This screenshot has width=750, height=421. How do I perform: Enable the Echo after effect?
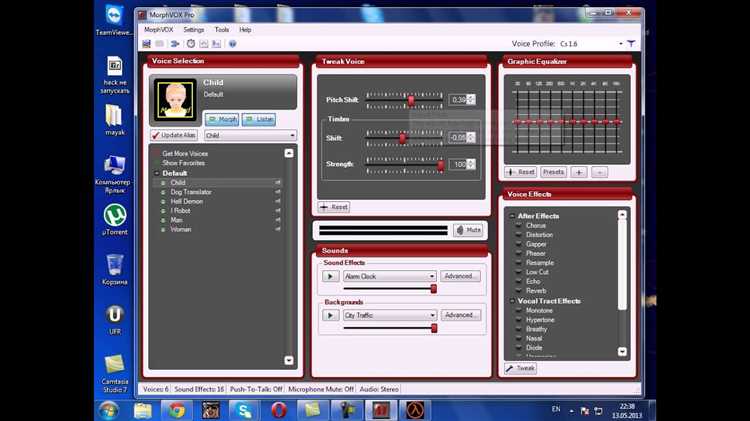click(532, 281)
